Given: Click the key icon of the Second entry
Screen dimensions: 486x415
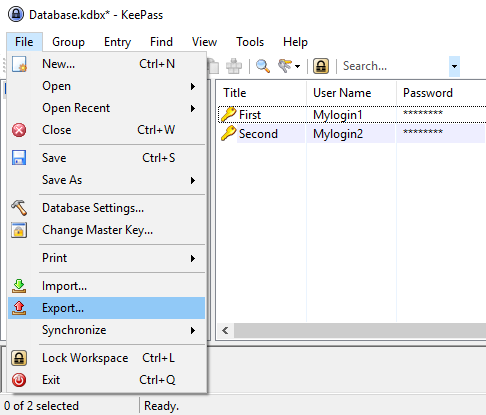Looking at the screenshot, I should (x=229, y=134).
